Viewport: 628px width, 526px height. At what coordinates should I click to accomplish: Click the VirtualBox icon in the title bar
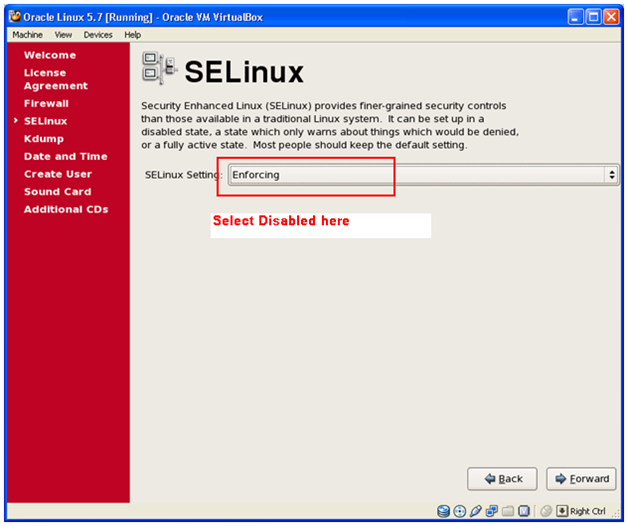[x=14, y=17]
